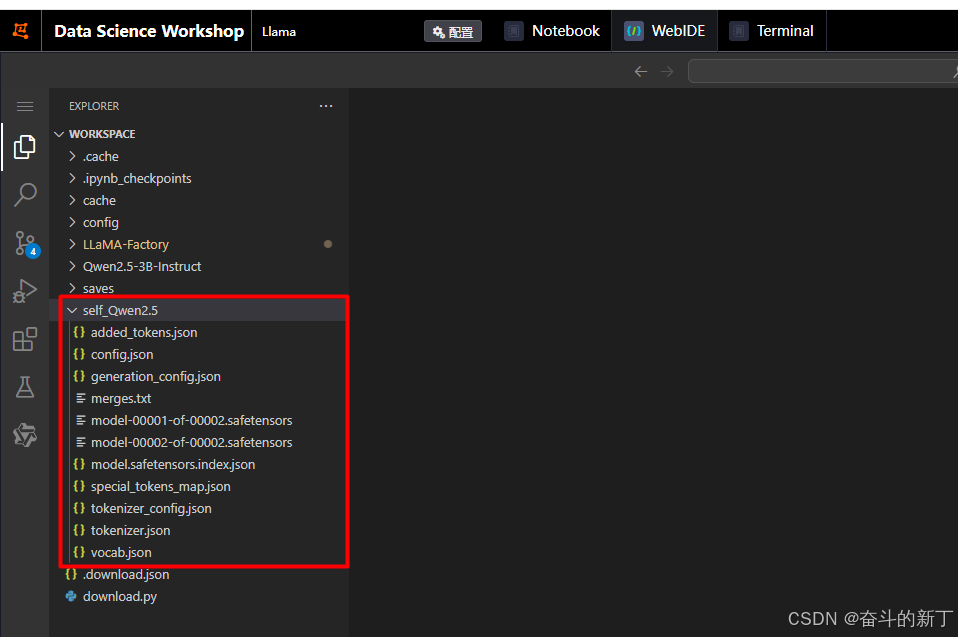Select model-00001-of-00002.safetensors file

point(199,420)
